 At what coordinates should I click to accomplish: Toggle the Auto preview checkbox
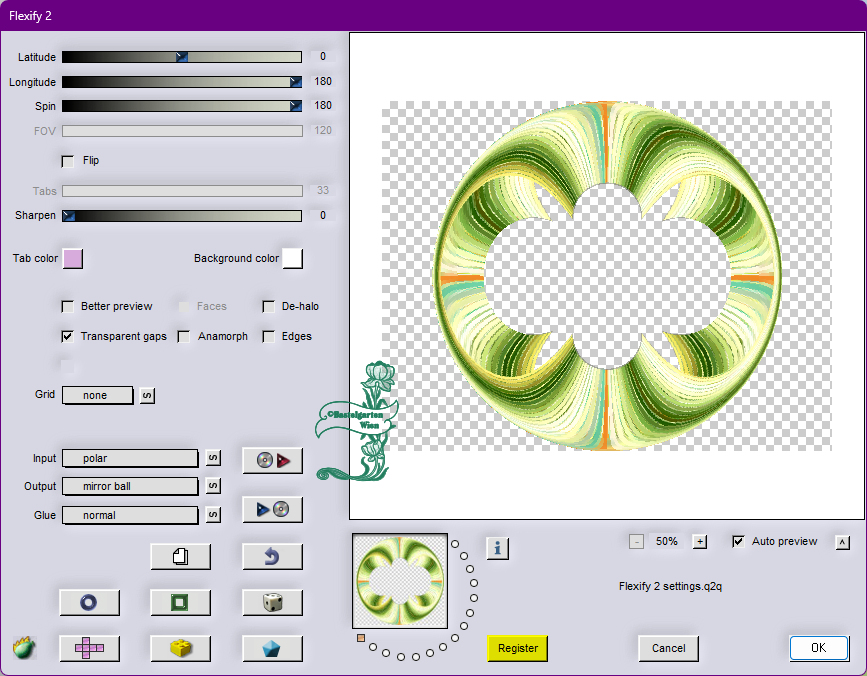pos(738,541)
